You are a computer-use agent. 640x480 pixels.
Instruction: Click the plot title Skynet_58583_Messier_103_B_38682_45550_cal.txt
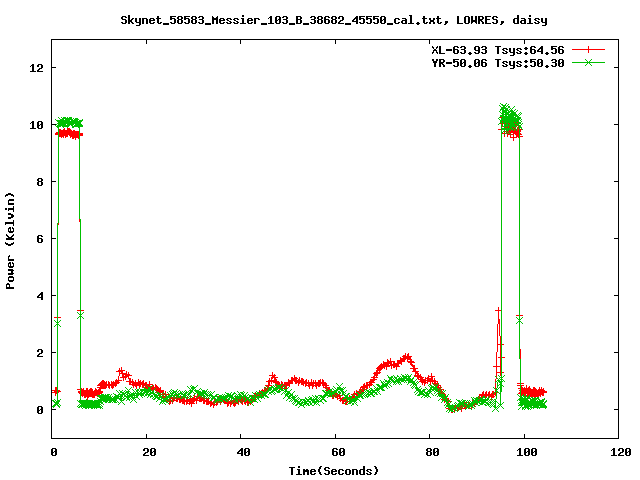tap(281, 20)
